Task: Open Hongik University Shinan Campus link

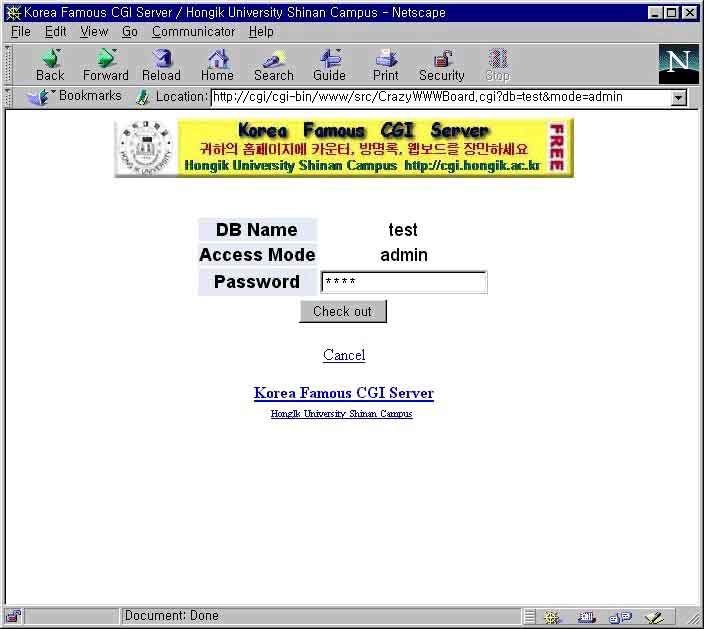Action: click(341, 413)
